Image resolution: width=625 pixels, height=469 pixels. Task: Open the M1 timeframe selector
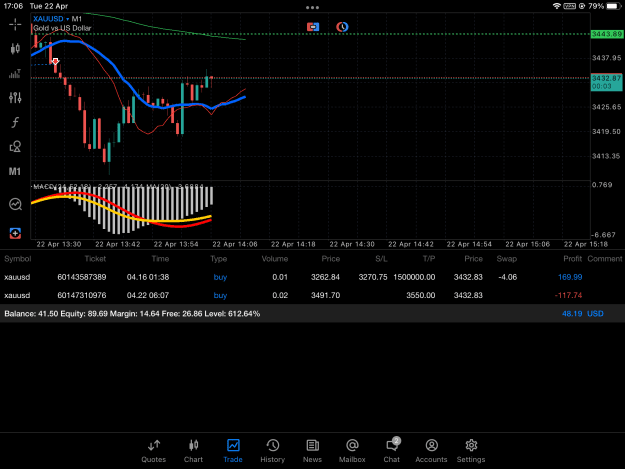pyautogui.click(x=15, y=171)
